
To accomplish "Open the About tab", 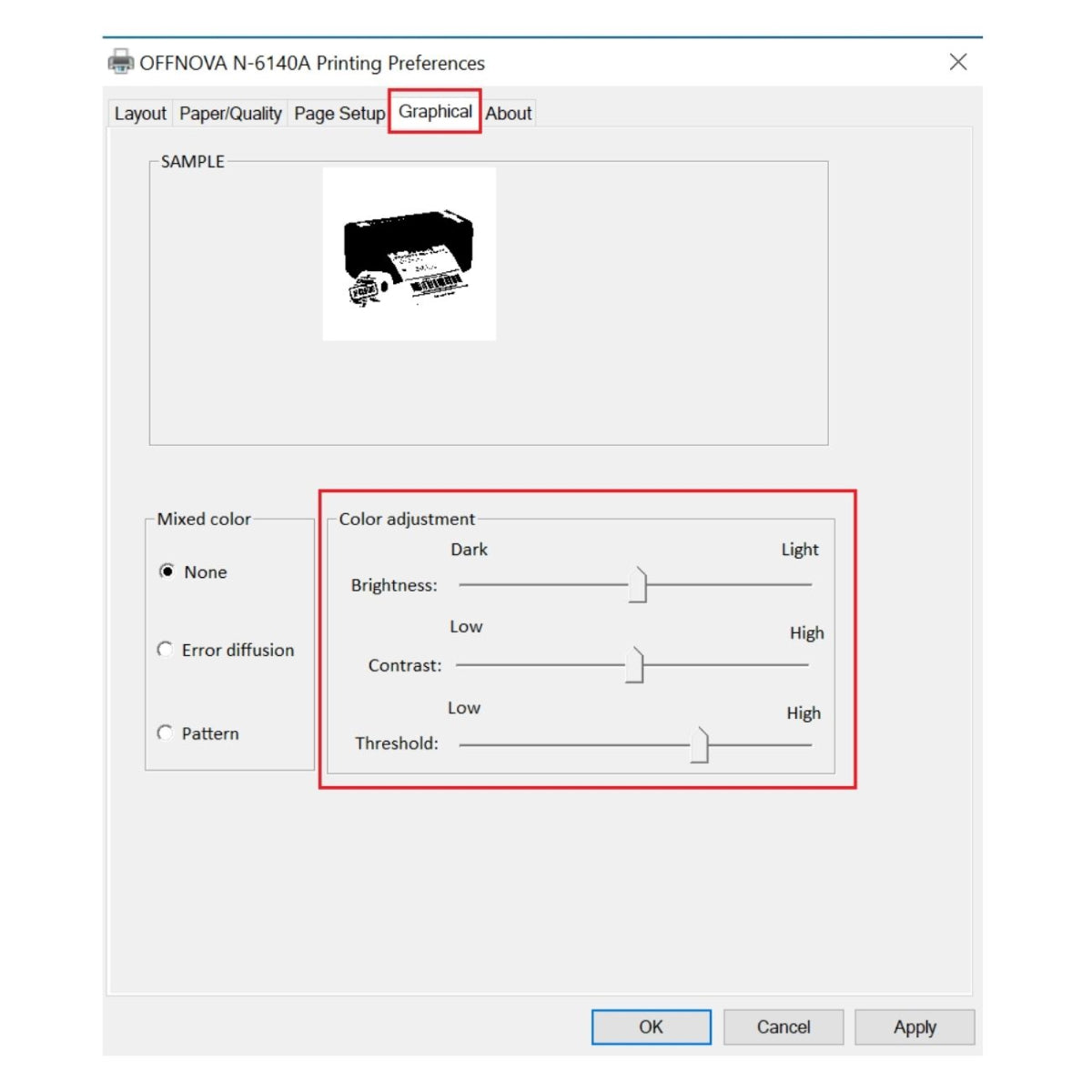I will point(508,114).
